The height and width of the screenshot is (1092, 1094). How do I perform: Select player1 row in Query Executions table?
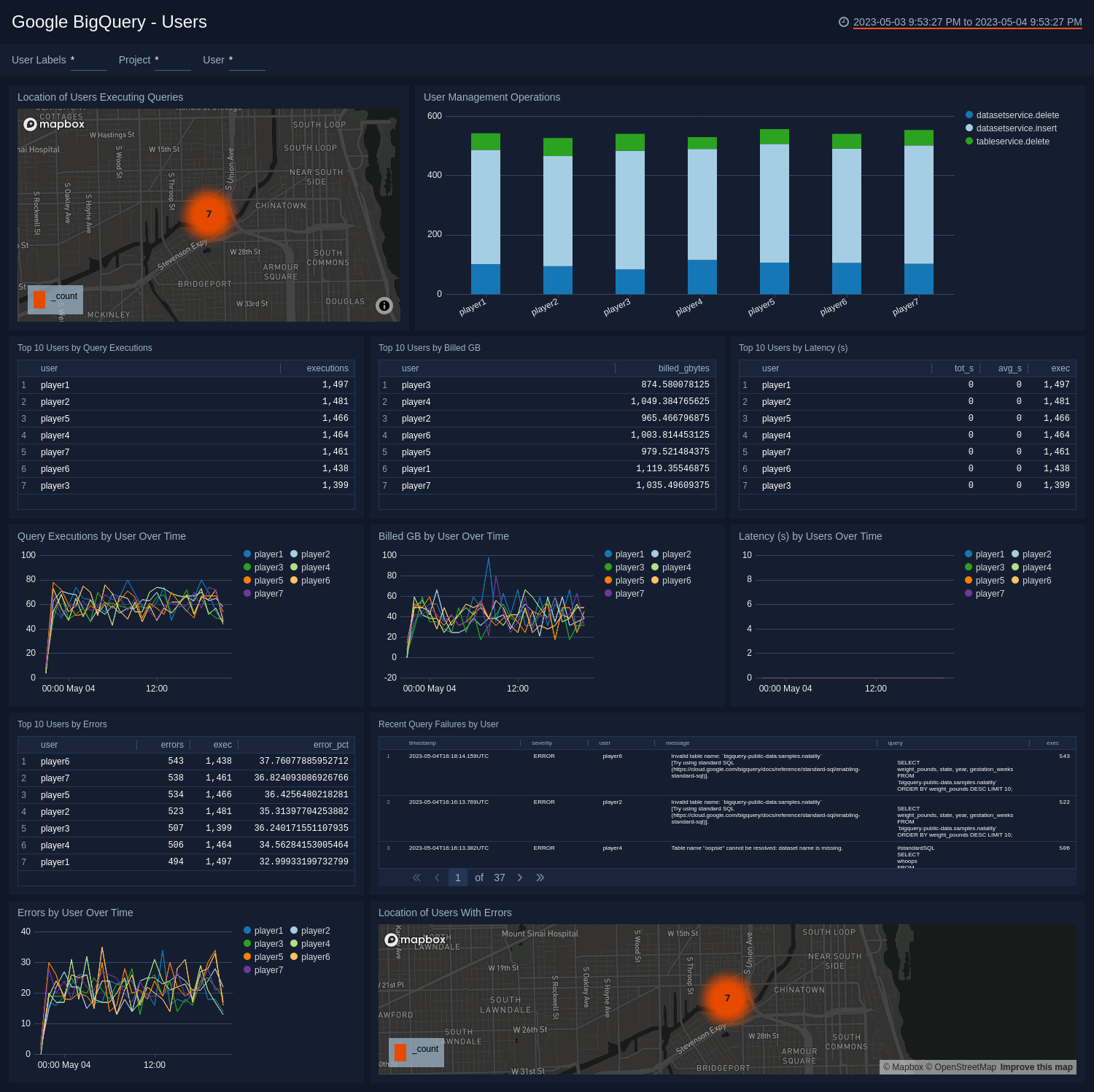pyautogui.click(x=186, y=385)
